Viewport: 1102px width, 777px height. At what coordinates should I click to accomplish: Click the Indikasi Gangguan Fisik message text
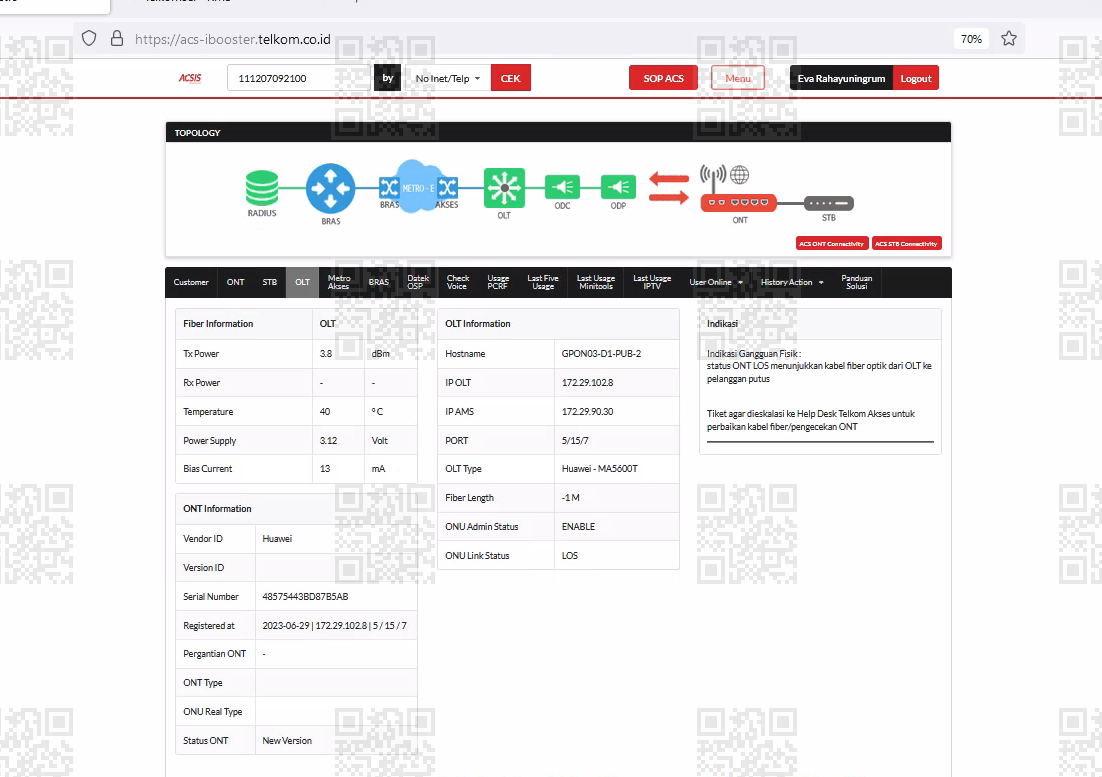[x=819, y=366]
